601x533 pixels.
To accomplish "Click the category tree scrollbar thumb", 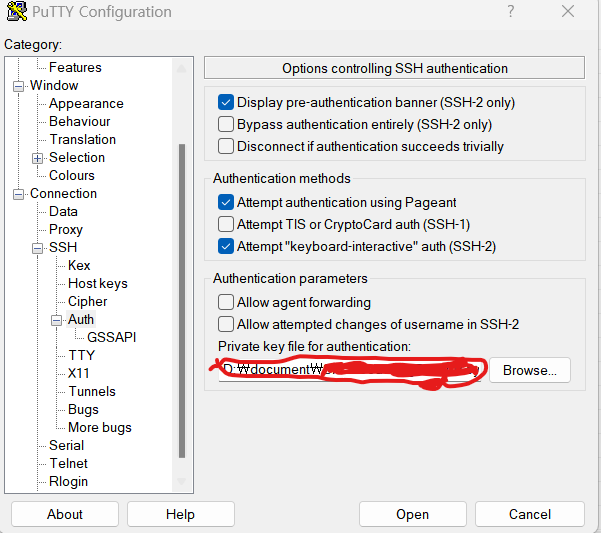I will [182, 301].
